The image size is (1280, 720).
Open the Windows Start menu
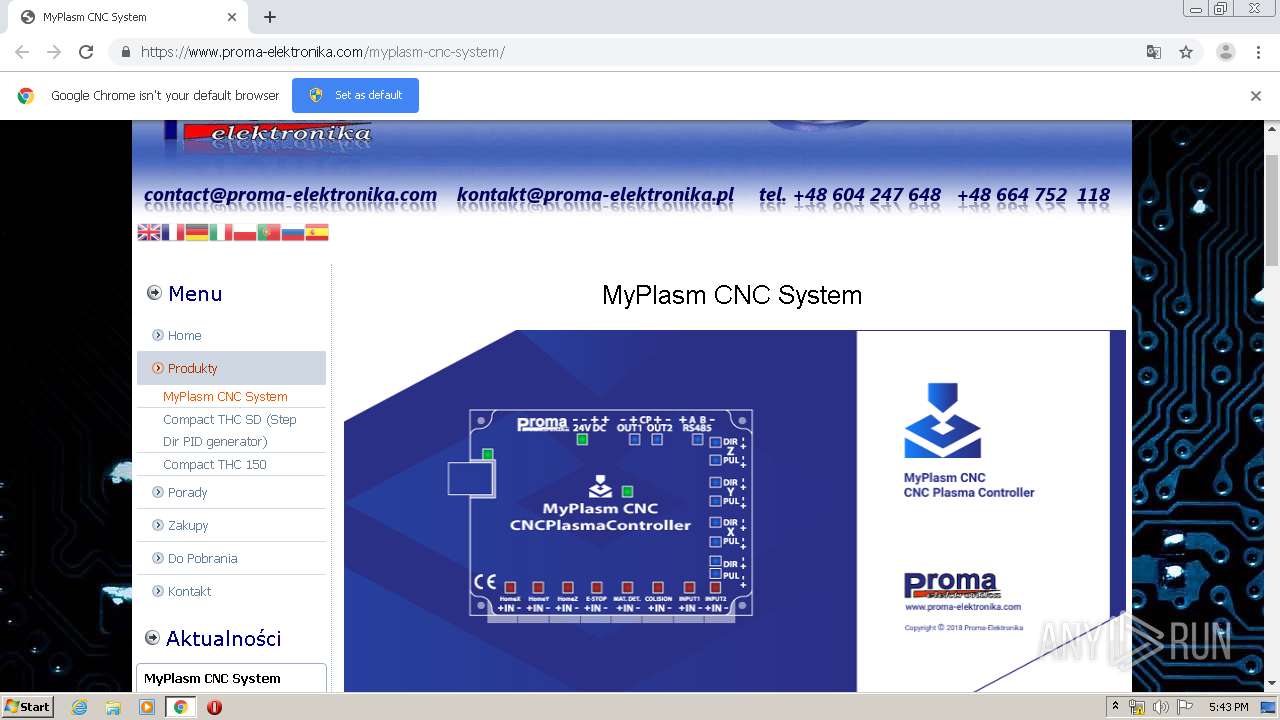tap(27, 707)
